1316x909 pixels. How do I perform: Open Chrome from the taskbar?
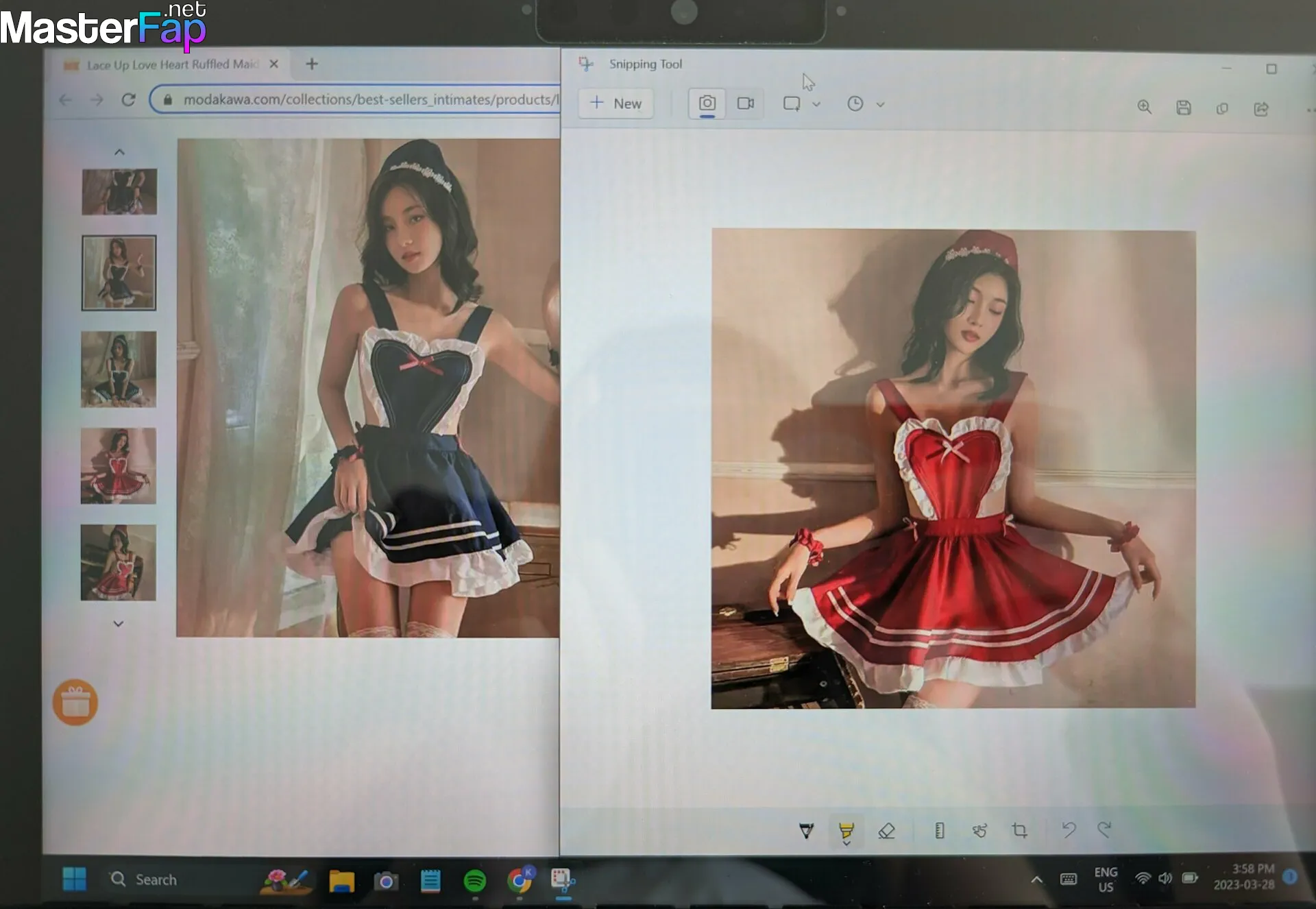coord(520,880)
